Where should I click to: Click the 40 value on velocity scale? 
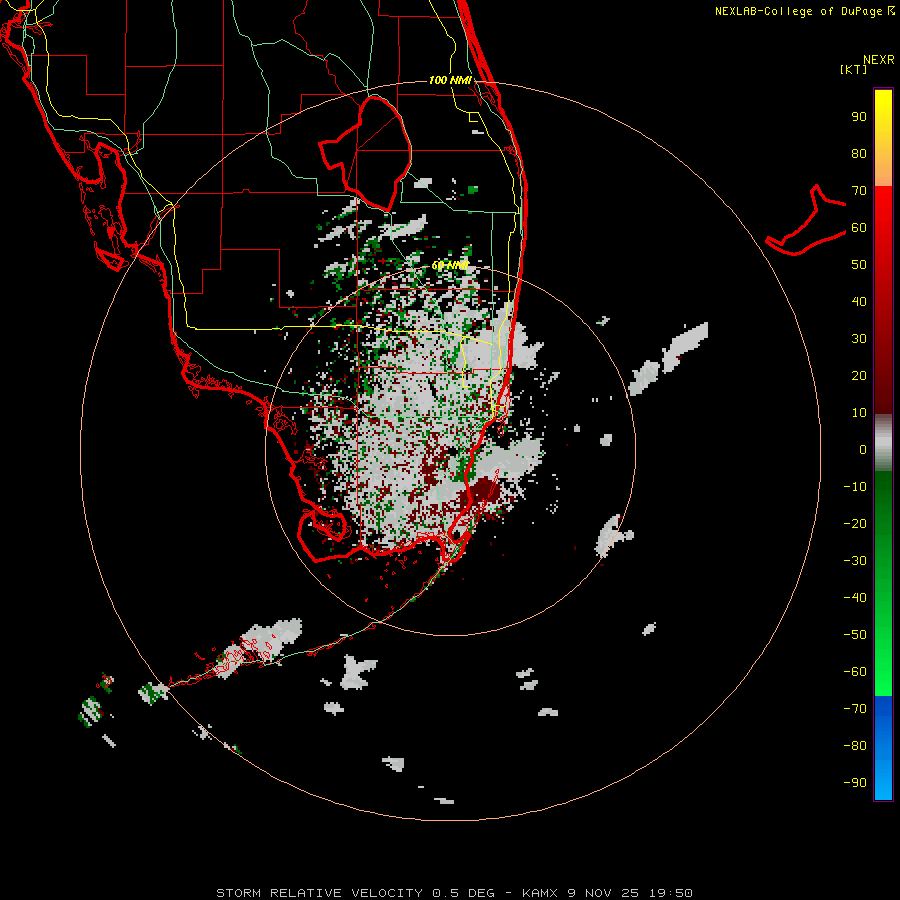[859, 302]
